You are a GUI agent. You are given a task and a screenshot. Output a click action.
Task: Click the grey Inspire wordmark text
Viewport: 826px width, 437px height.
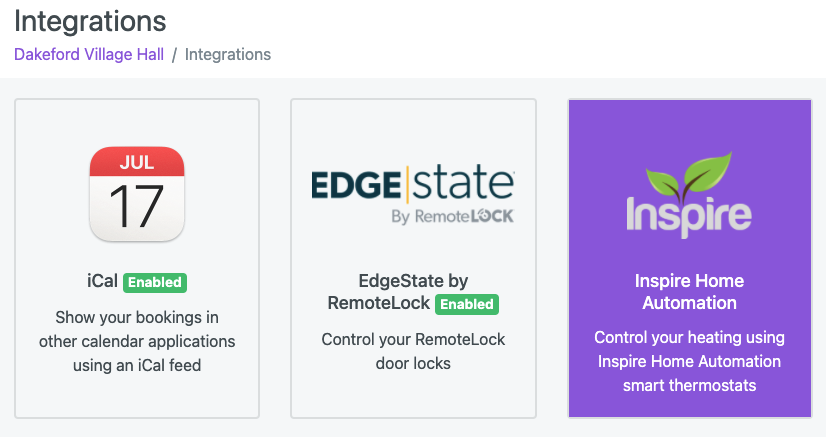(x=689, y=217)
